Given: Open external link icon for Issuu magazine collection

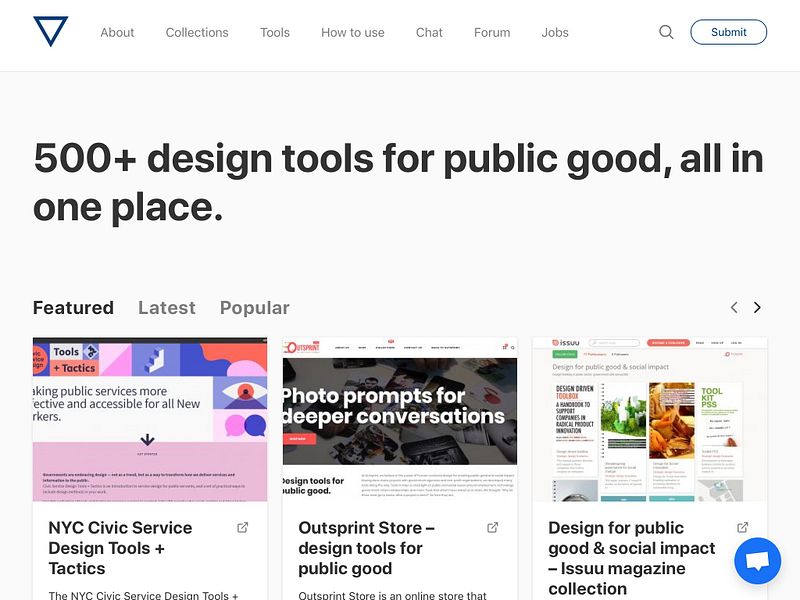Looking at the screenshot, I should [x=743, y=528].
